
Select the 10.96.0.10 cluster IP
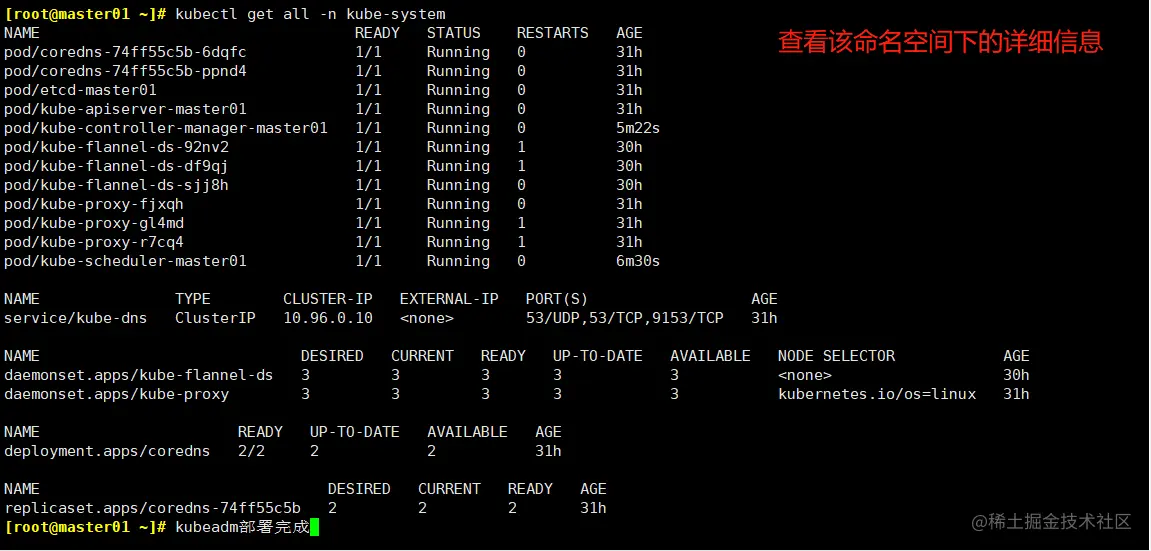pos(327,318)
